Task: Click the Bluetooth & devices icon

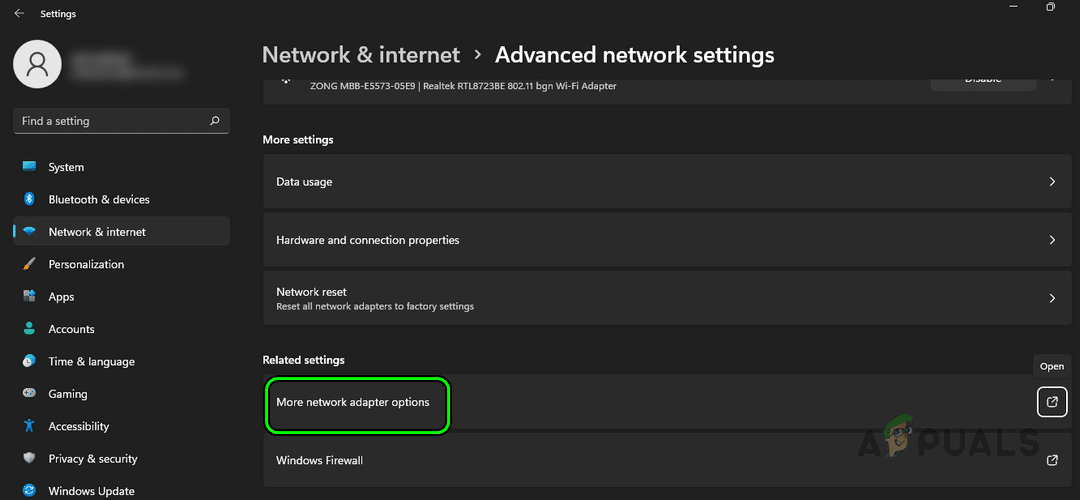Action: [29, 199]
